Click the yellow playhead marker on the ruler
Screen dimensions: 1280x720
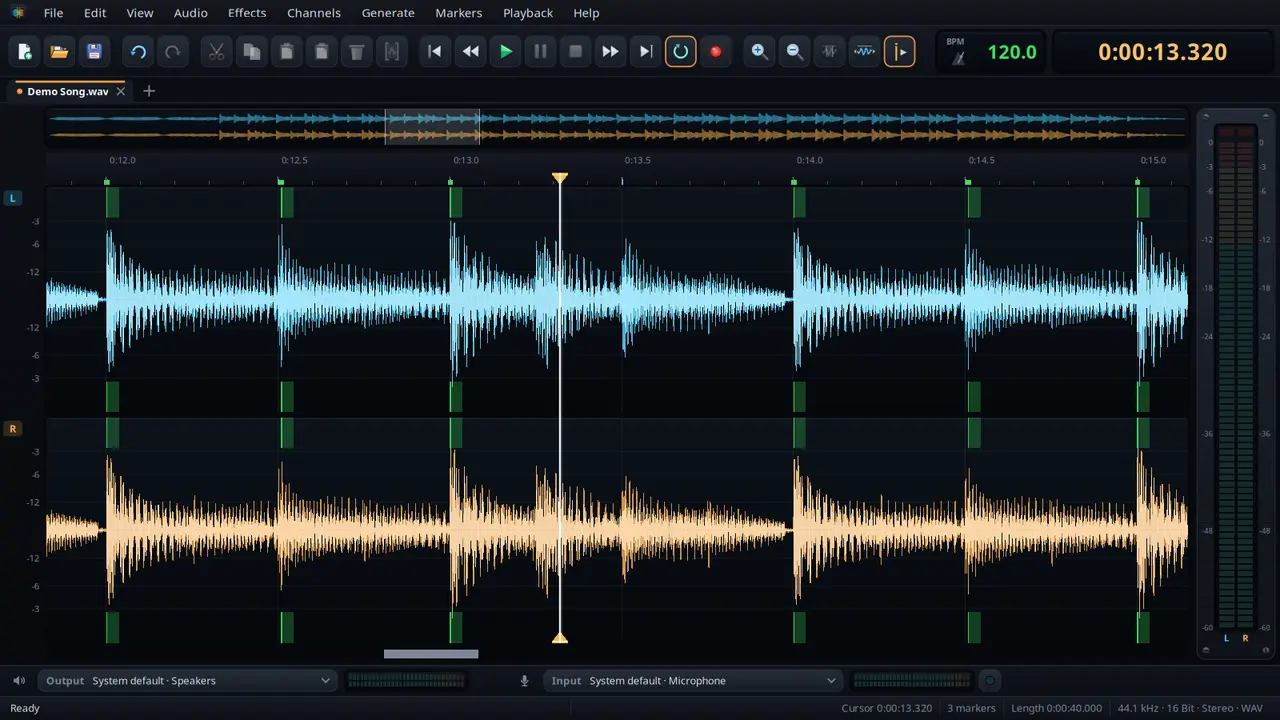pyautogui.click(x=560, y=178)
